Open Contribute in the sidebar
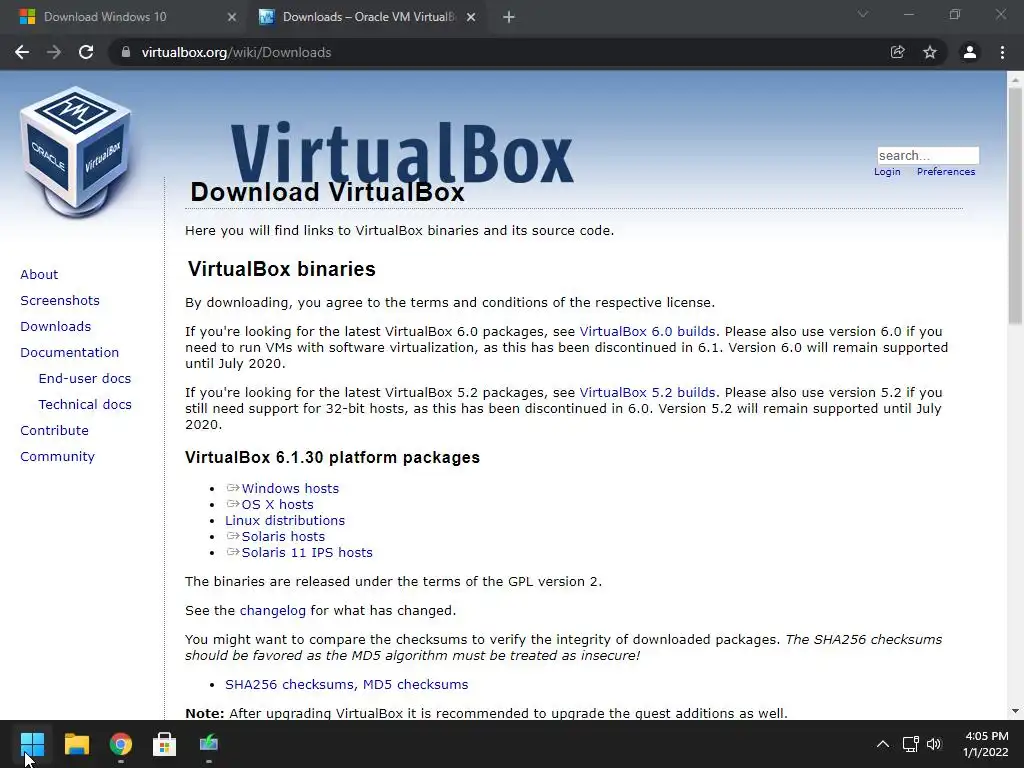This screenshot has width=1024, height=768. (x=54, y=430)
